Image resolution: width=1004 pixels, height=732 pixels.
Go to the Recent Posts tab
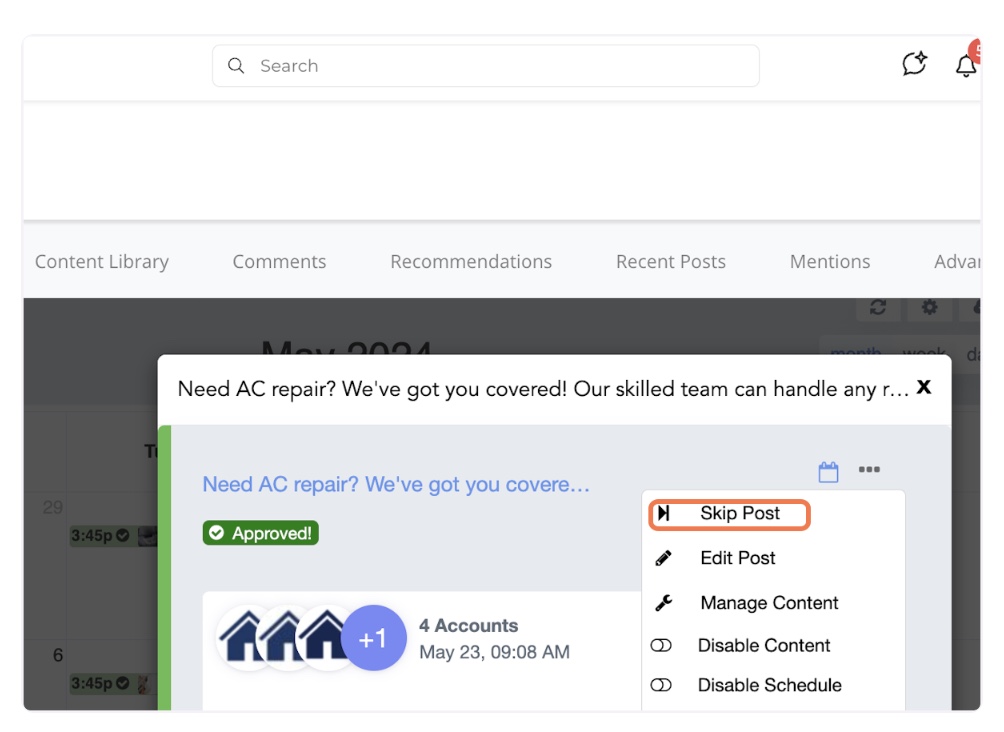[x=670, y=262]
